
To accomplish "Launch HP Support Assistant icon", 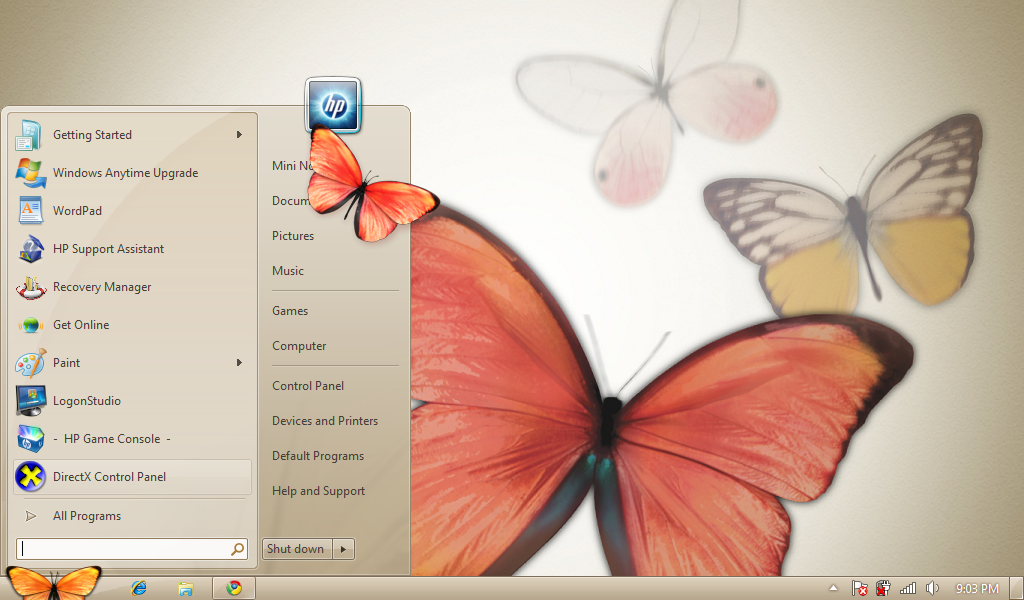I will pos(31,249).
